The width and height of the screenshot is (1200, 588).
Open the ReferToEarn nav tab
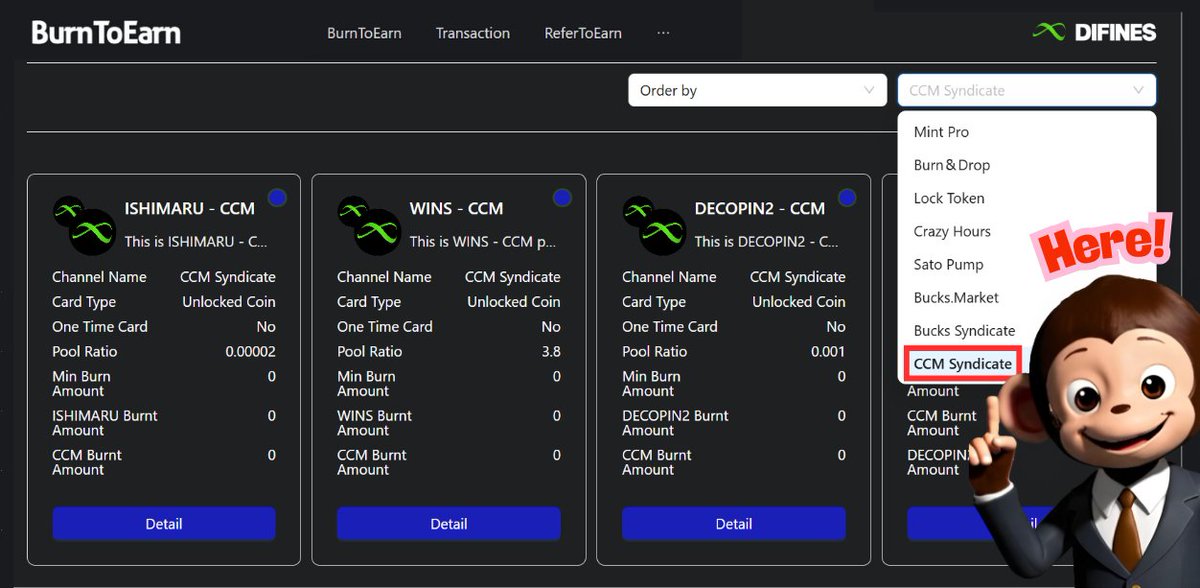(x=583, y=33)
